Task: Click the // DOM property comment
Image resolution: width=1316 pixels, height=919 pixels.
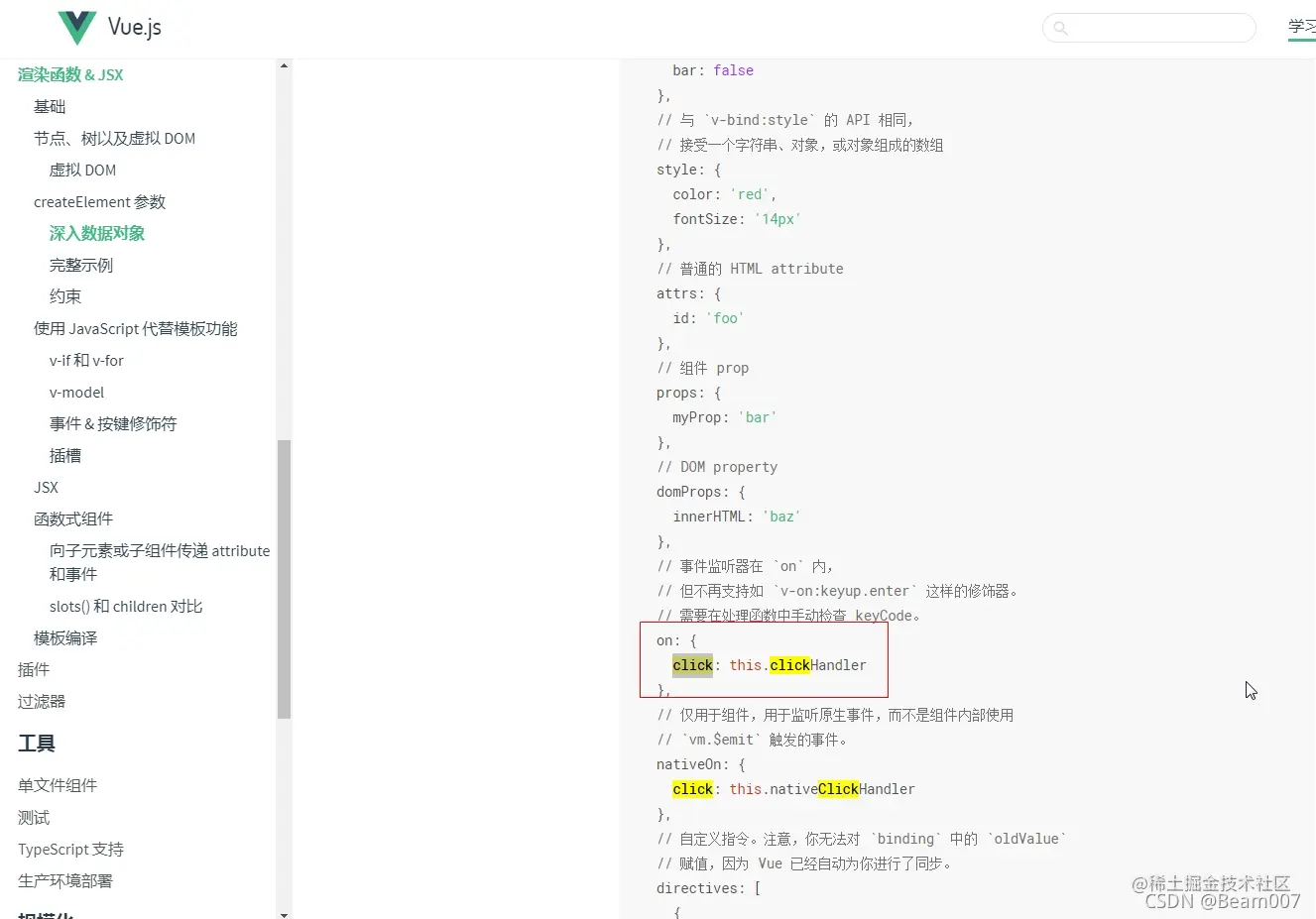Action: coord(717,467)
